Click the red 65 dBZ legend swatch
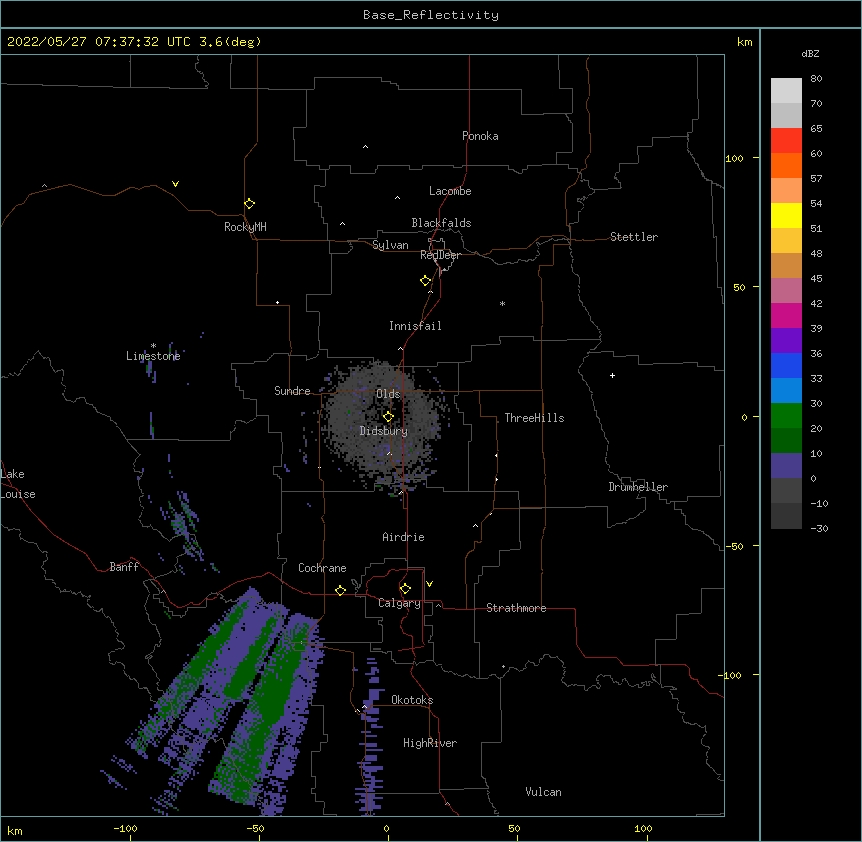 (x=786, y=140)
